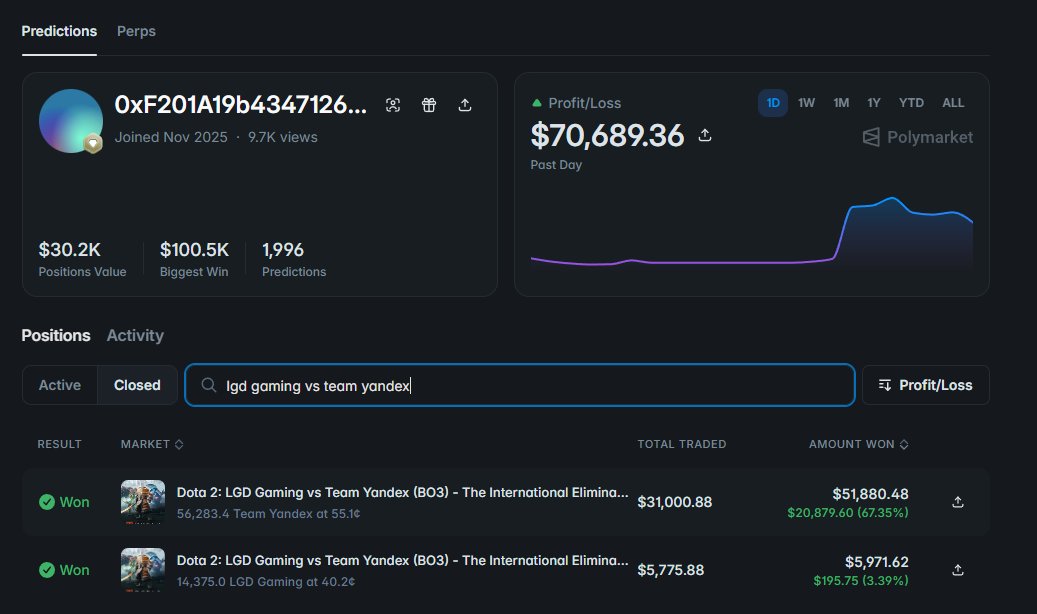Click the gift icon next to the address
1037x614 pixels.
point(429,105)
